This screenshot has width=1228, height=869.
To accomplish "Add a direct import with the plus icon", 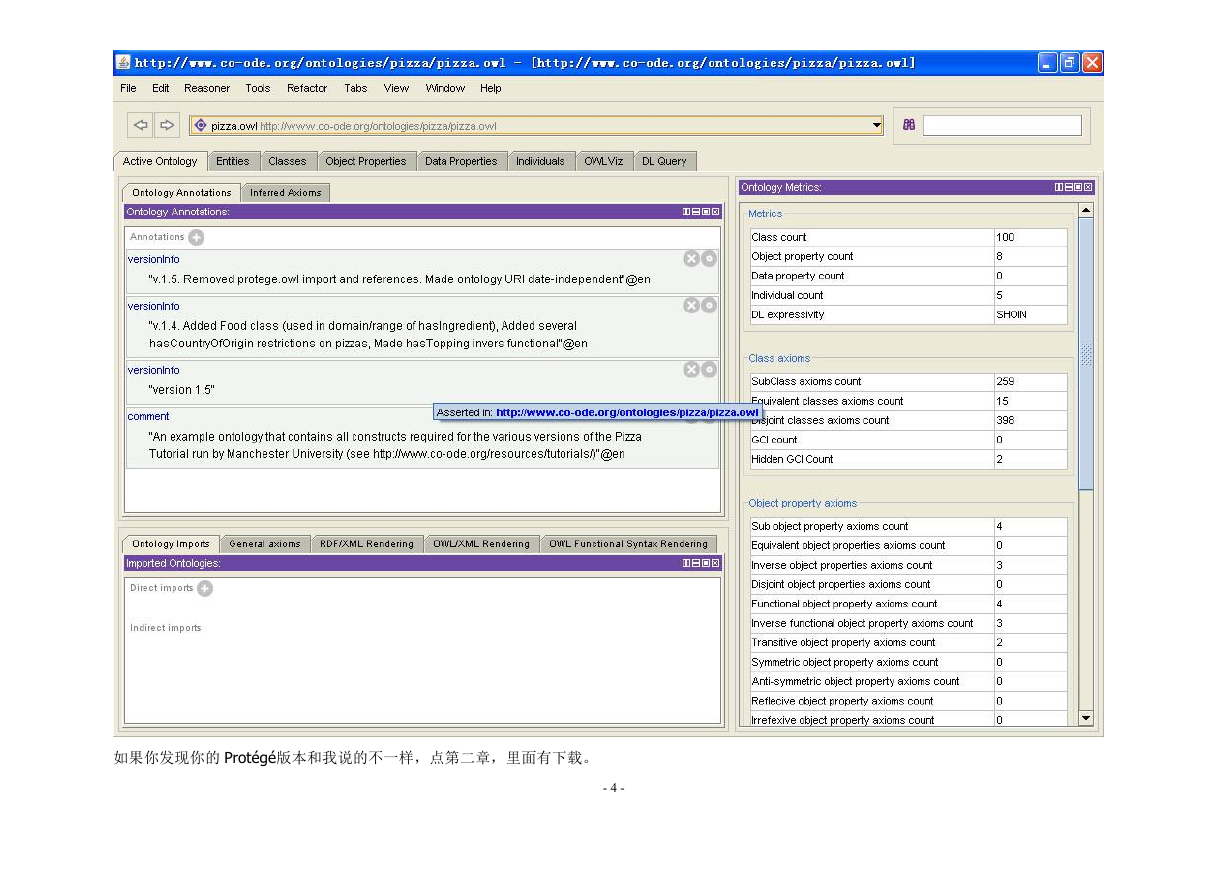I will pyautogui.click(x=205, y=588).
